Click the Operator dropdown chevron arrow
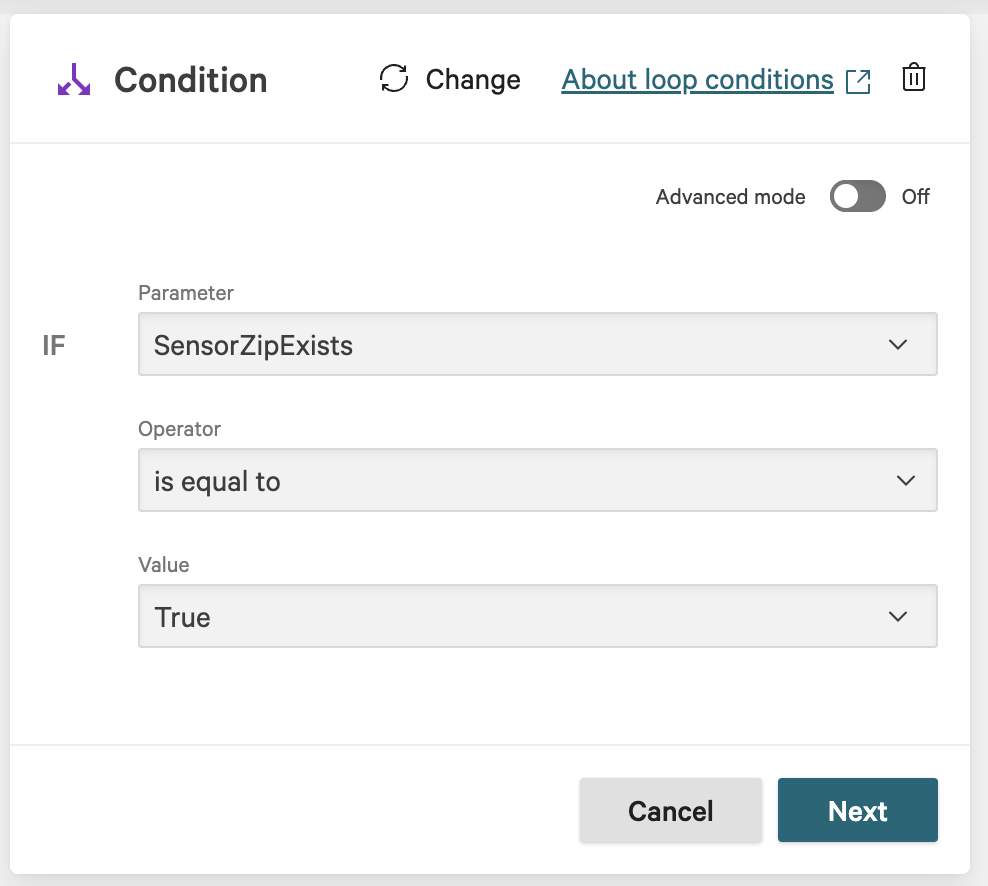The width and height of the screenshot is (988, 886). tap(906, 481)
